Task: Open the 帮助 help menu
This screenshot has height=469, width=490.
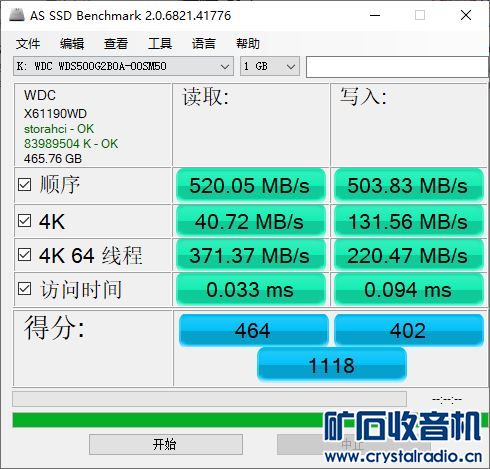Action: [248, 44]
